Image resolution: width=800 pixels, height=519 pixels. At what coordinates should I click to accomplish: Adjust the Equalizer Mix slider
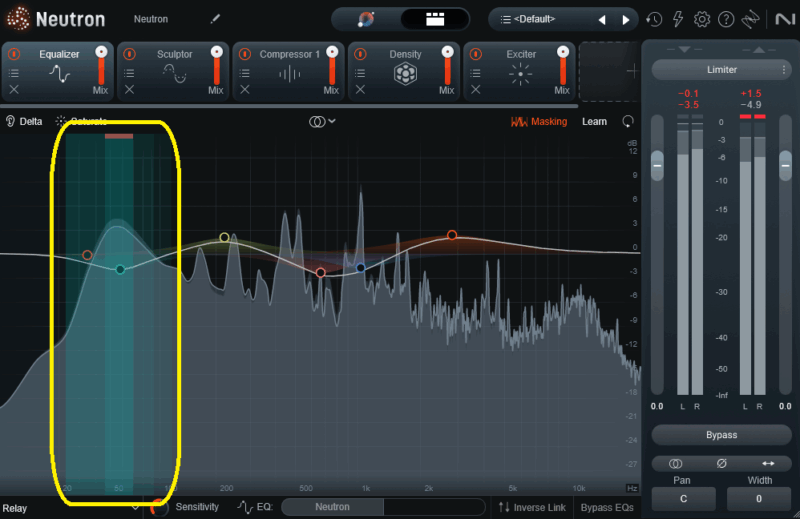[101, 65]
